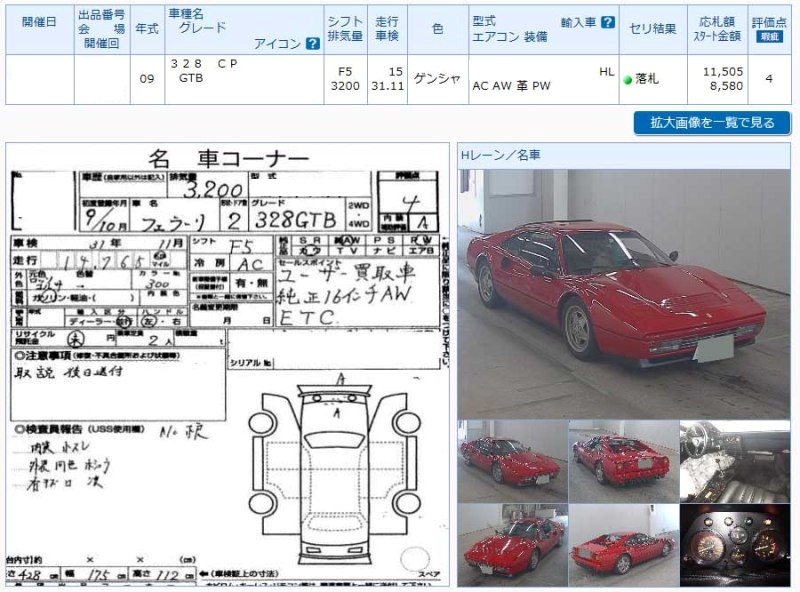Click the シフト 排気量 column header
The height and width of the screenshot is (592, 800).
point(345,29)
